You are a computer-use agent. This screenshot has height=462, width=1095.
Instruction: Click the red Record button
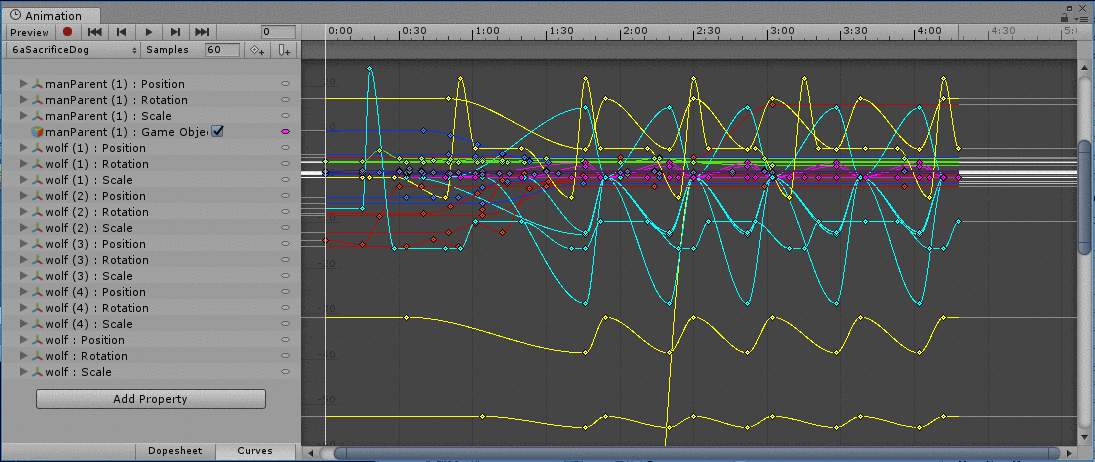(x=67, y=33)
